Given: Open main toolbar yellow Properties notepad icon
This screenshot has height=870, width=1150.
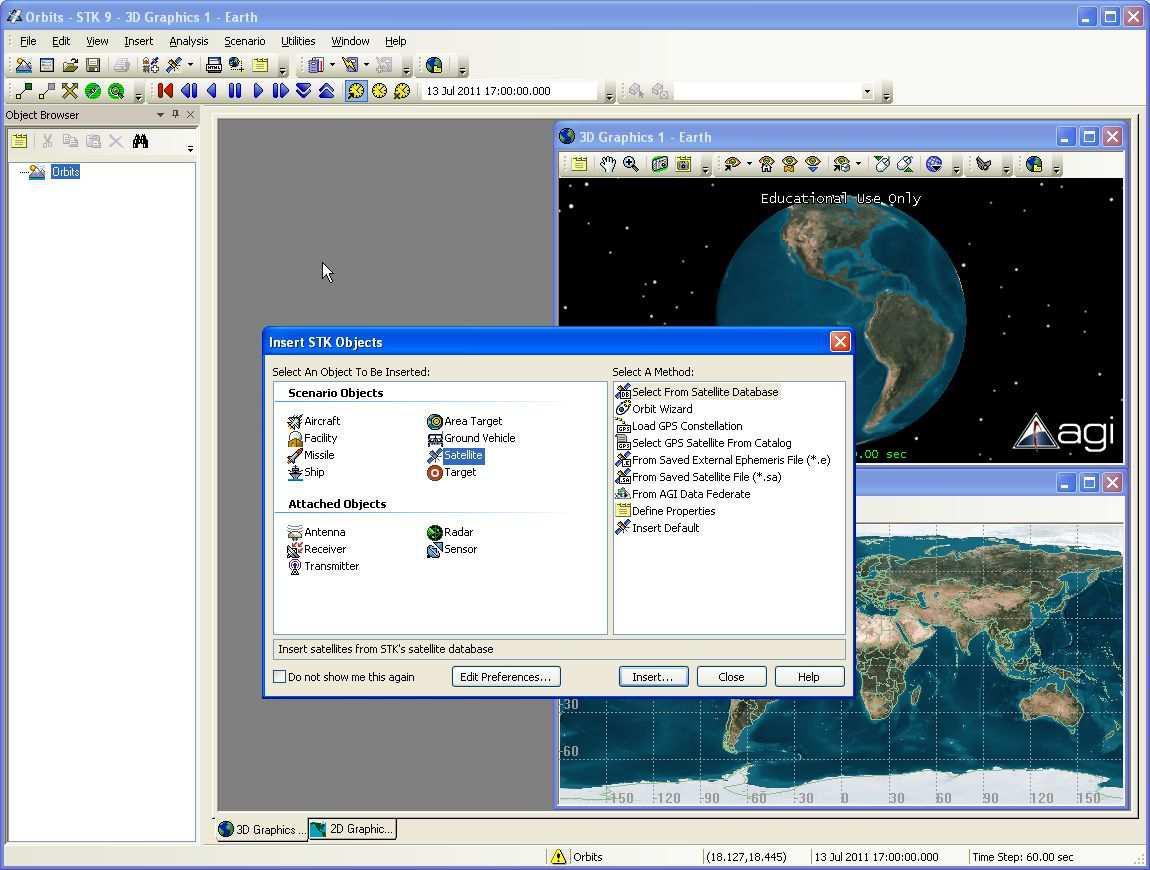Looking at the screenshot, I should pyautogui.click(x=260, y=65).
